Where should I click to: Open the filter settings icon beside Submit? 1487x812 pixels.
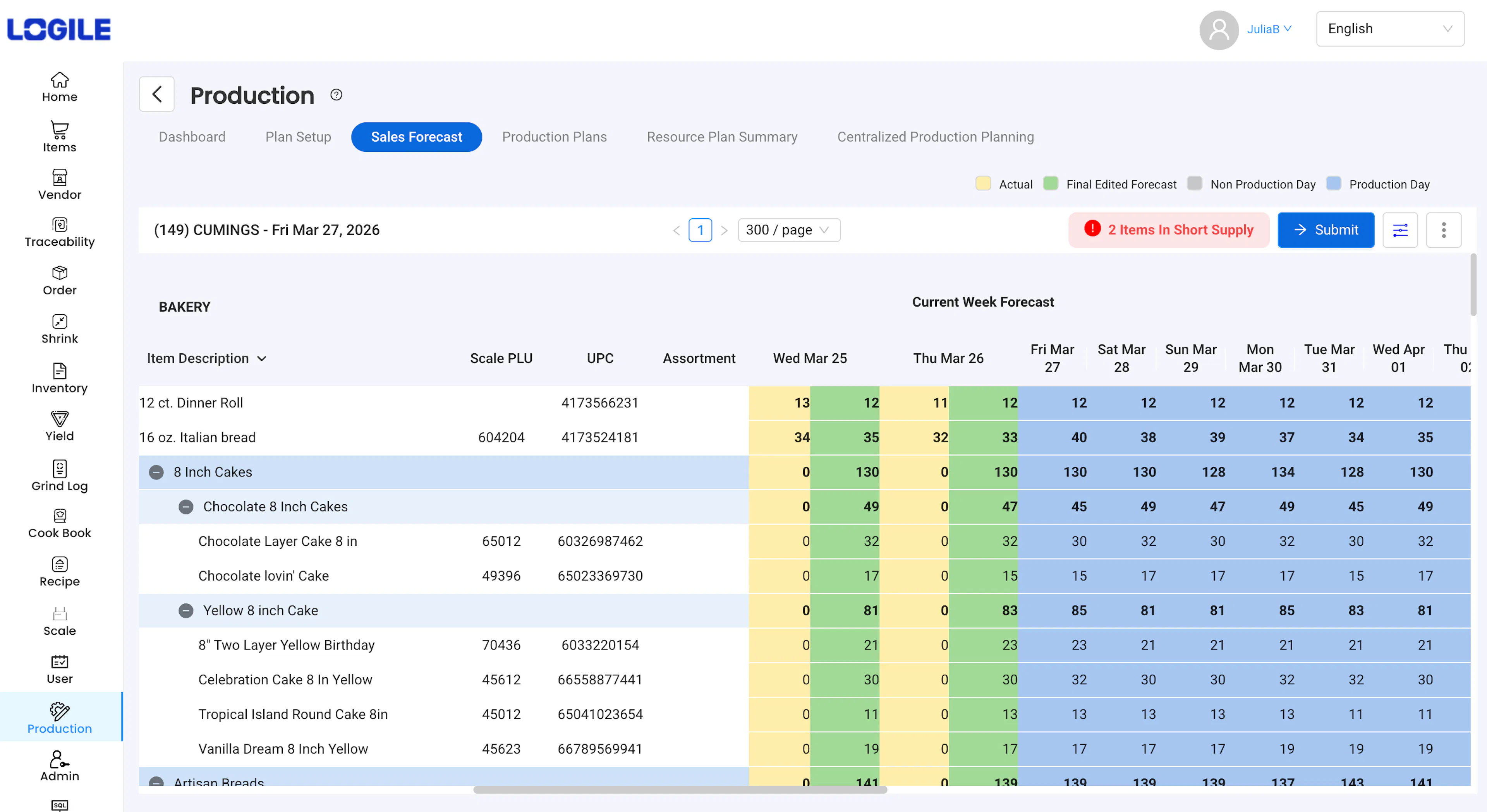tap(1400, 230)
